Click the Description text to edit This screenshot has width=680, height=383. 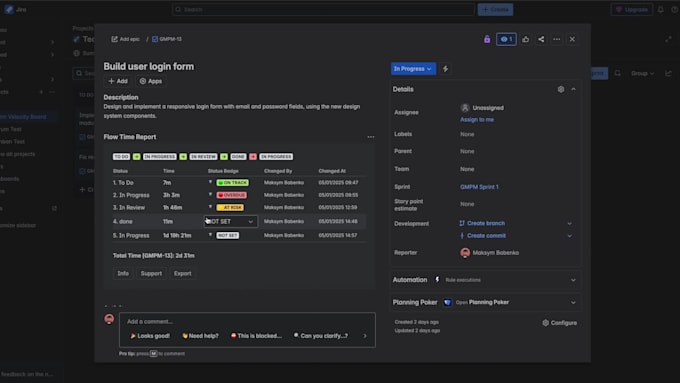[x=232, y=111]
